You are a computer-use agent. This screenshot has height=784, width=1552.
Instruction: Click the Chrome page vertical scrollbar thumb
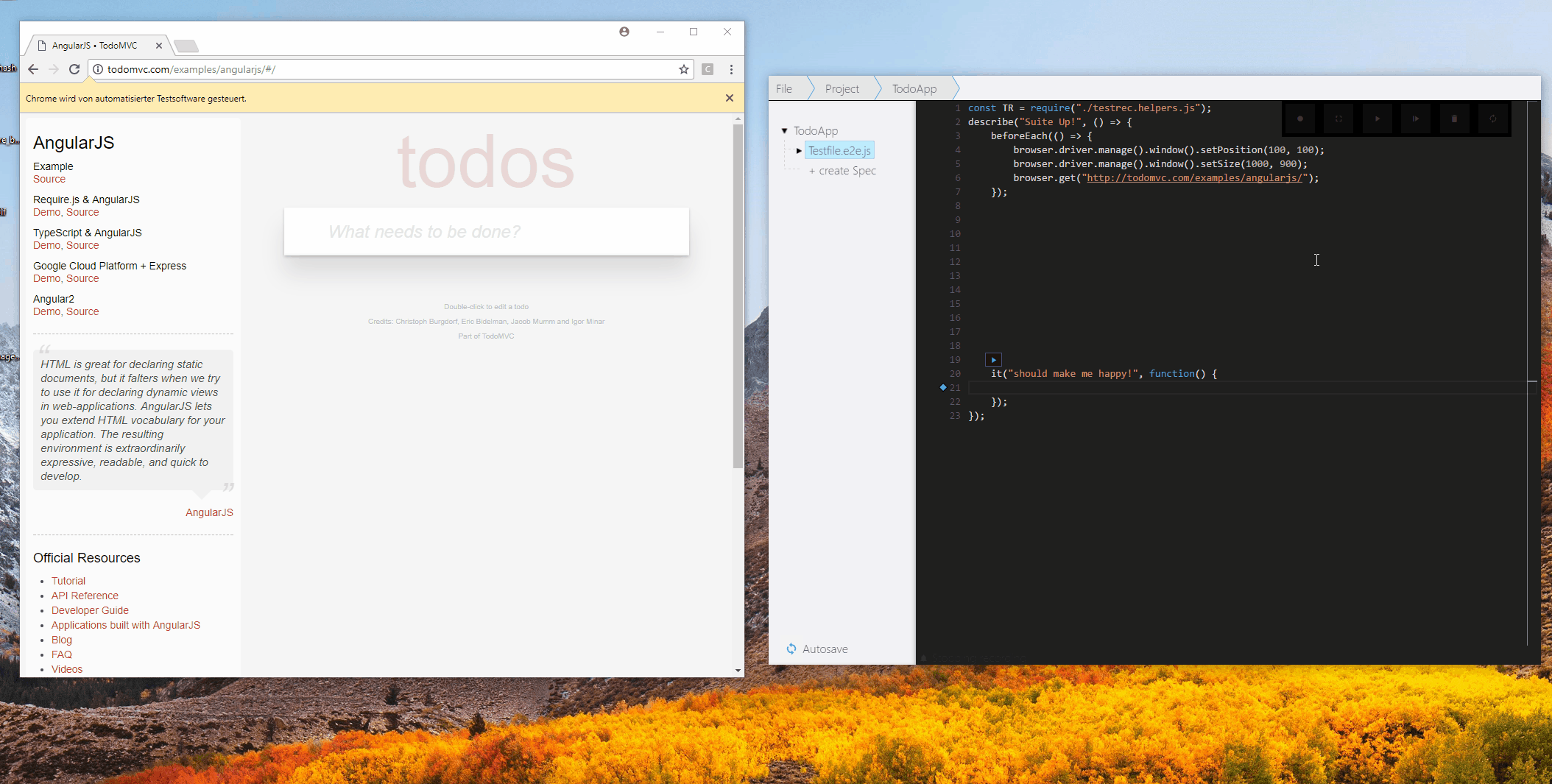pyautogui.click(x=738, y=296)
